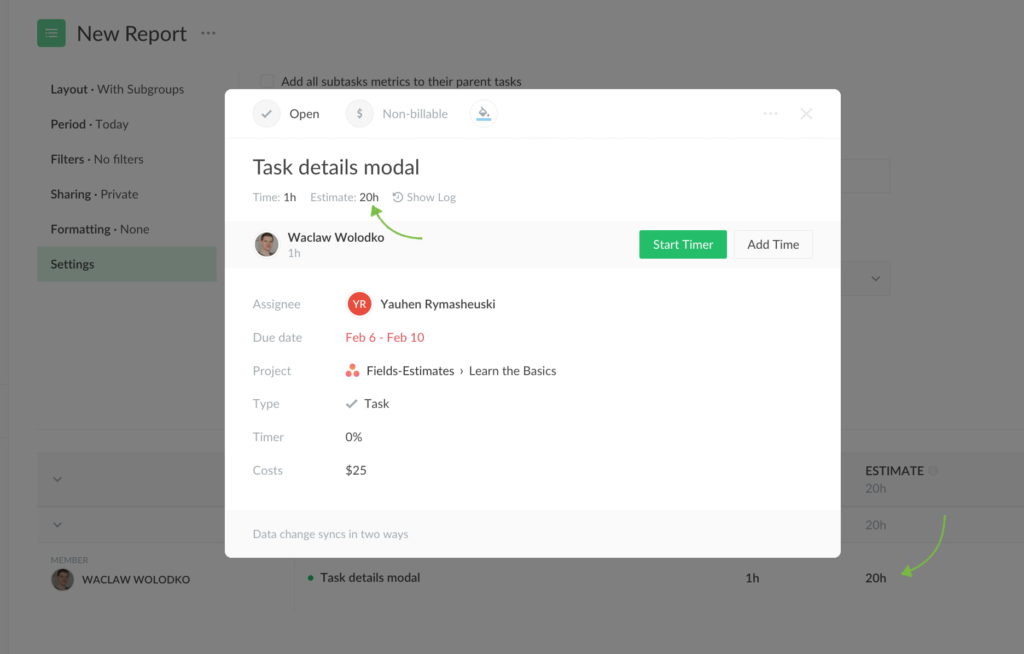Open the modal's more options menu
The width and height of the screenshot is (1024, 654).
tap(770, 113)
